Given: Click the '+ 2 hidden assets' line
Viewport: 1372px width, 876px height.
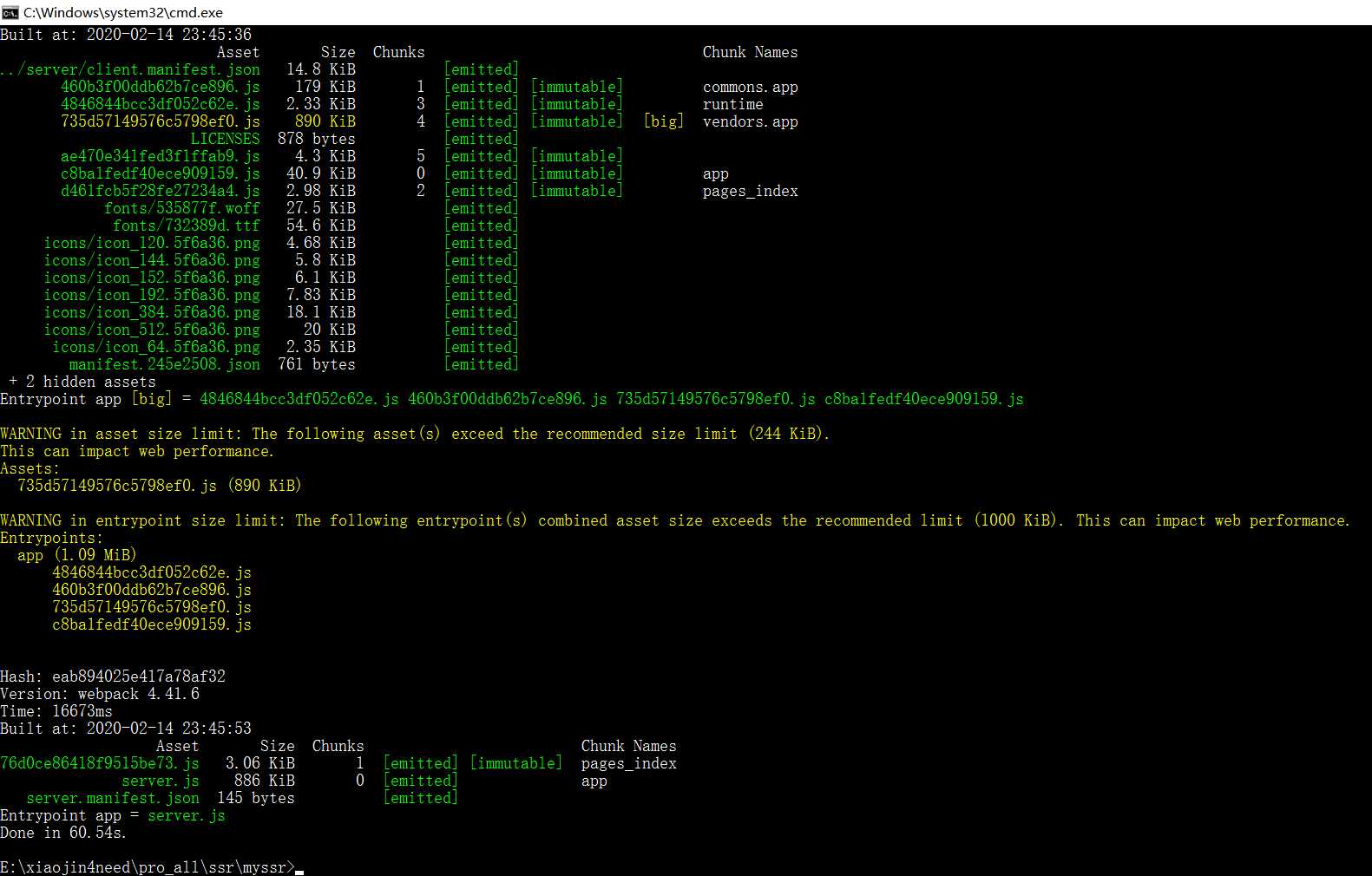Looking at the screenshot, I should tap(82, 382).
